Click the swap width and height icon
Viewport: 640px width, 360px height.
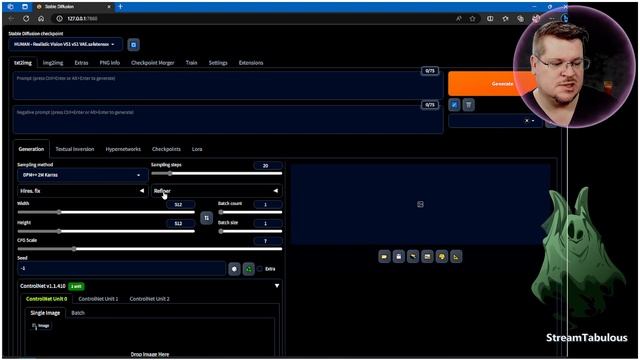click(207, 218)
